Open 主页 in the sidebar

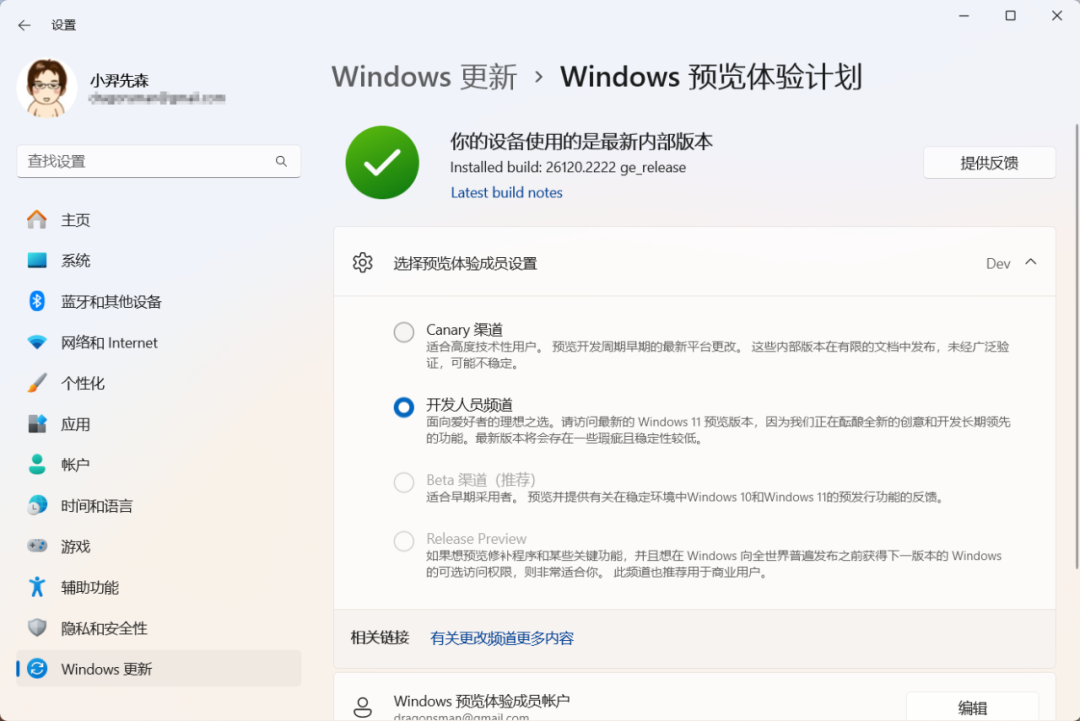click(x=159, y=220)
